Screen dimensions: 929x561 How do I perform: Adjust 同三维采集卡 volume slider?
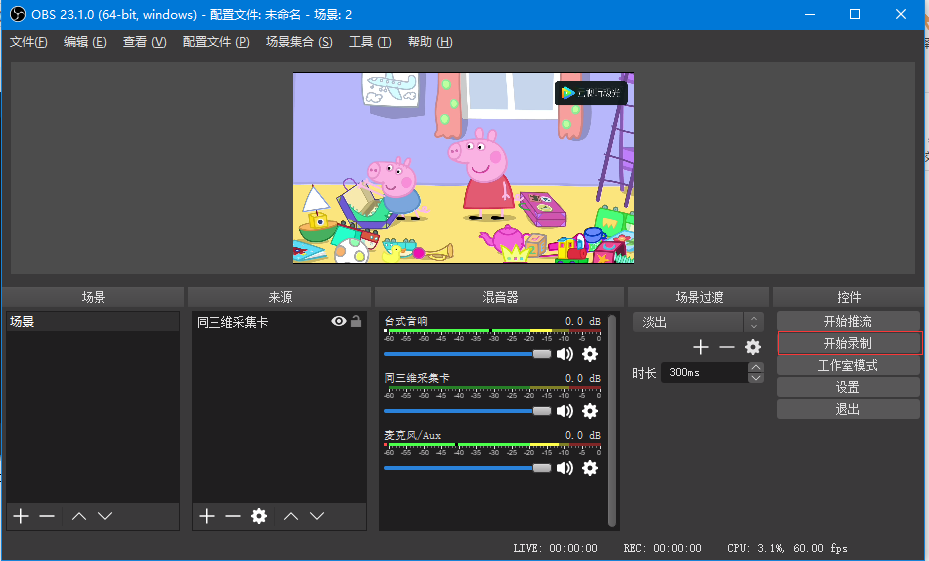(467, 411)
